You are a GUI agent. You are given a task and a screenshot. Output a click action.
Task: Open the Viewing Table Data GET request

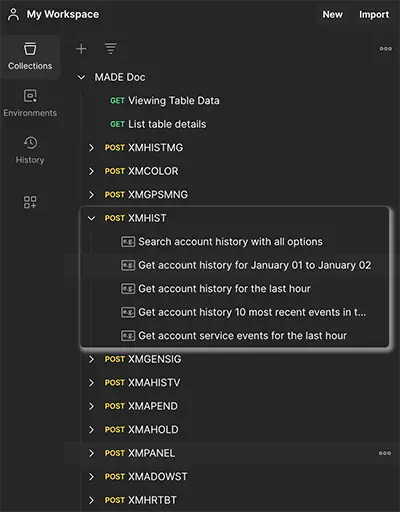click(x=165, y=101)
